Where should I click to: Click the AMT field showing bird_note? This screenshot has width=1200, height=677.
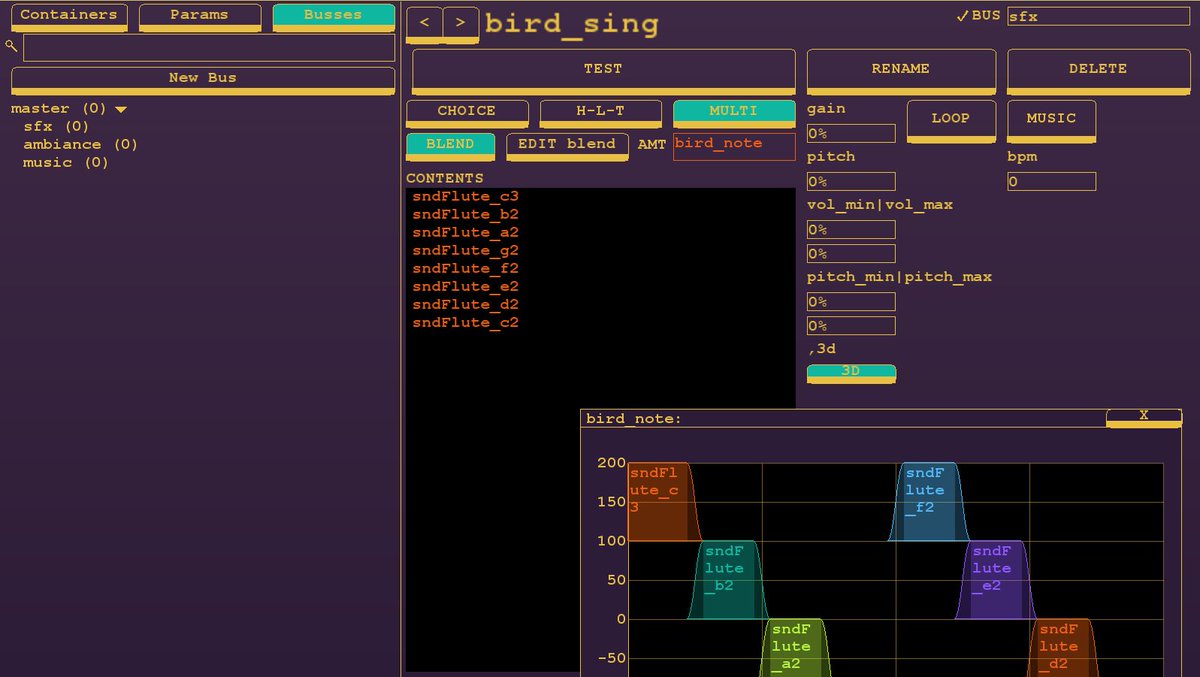[734, 146]
